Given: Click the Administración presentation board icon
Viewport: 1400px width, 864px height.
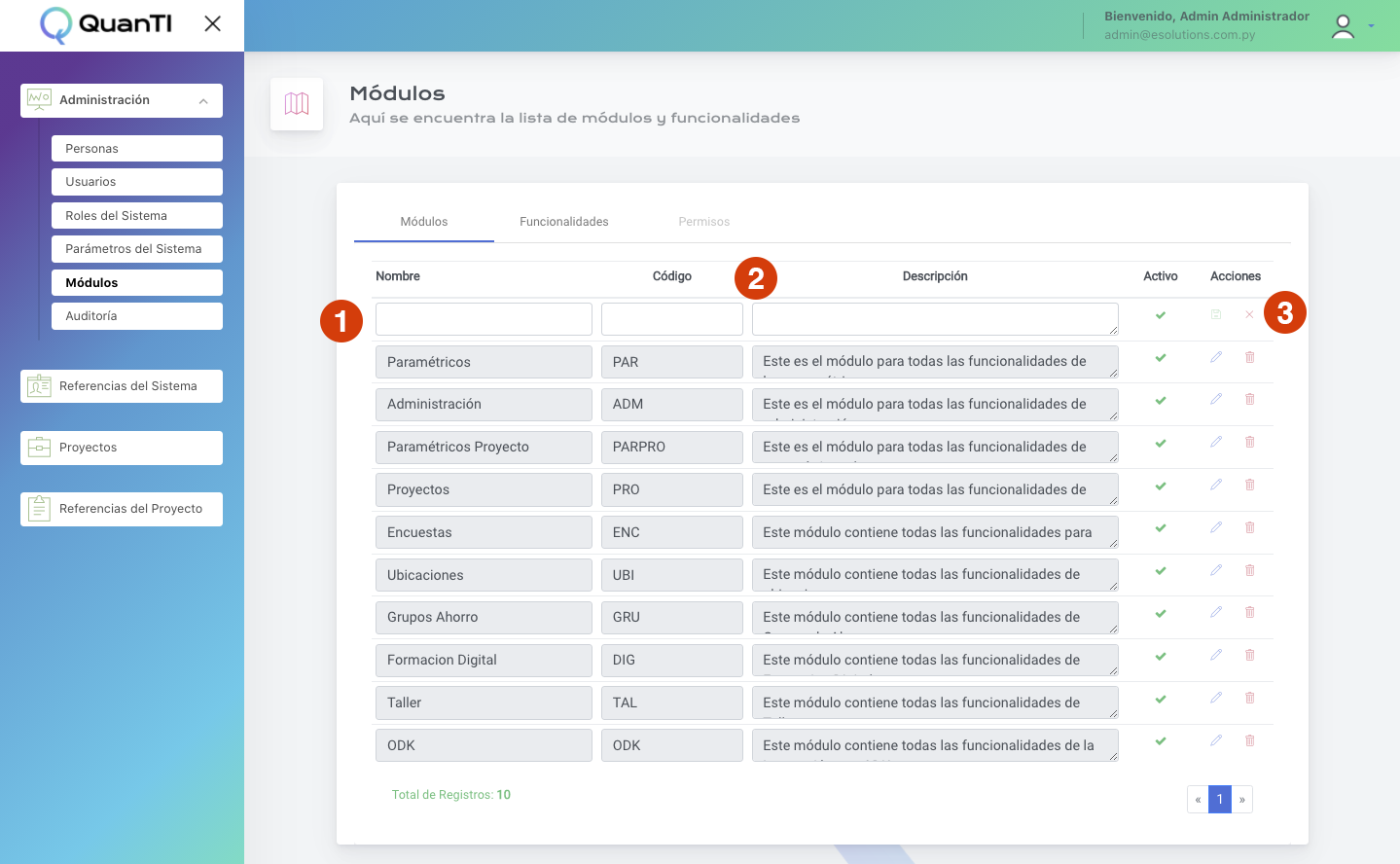Looking at the screenshot, I should click(x=39, y=99).
